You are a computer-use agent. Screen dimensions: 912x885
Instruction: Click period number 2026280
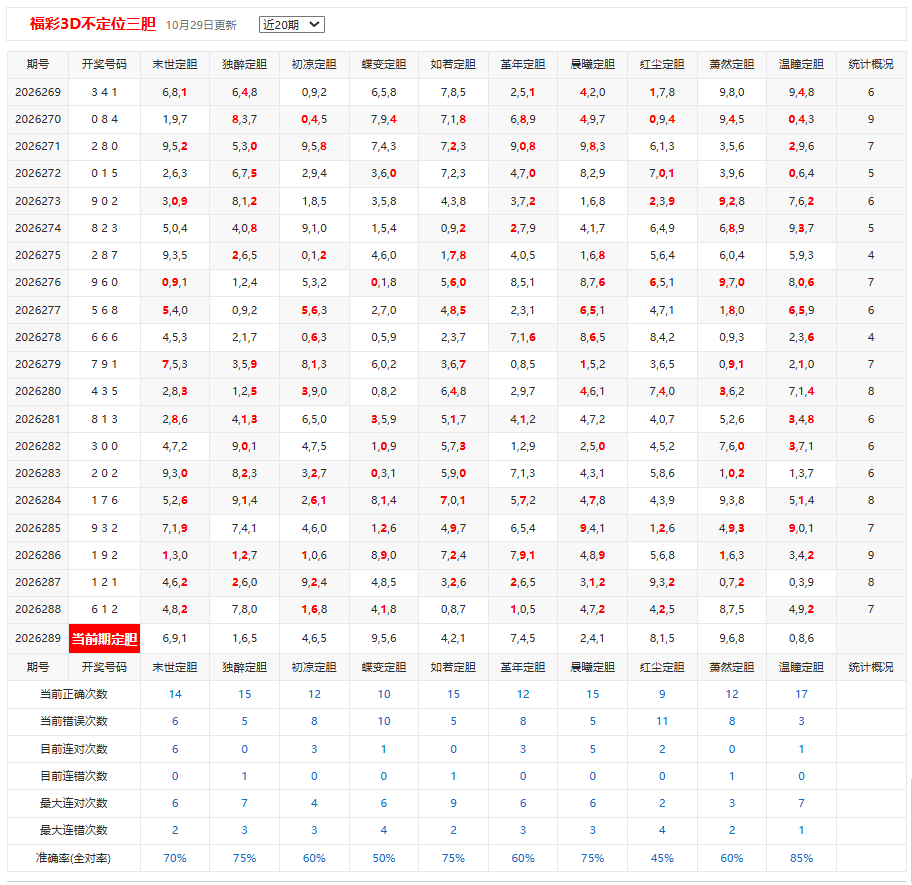[38, 391]
